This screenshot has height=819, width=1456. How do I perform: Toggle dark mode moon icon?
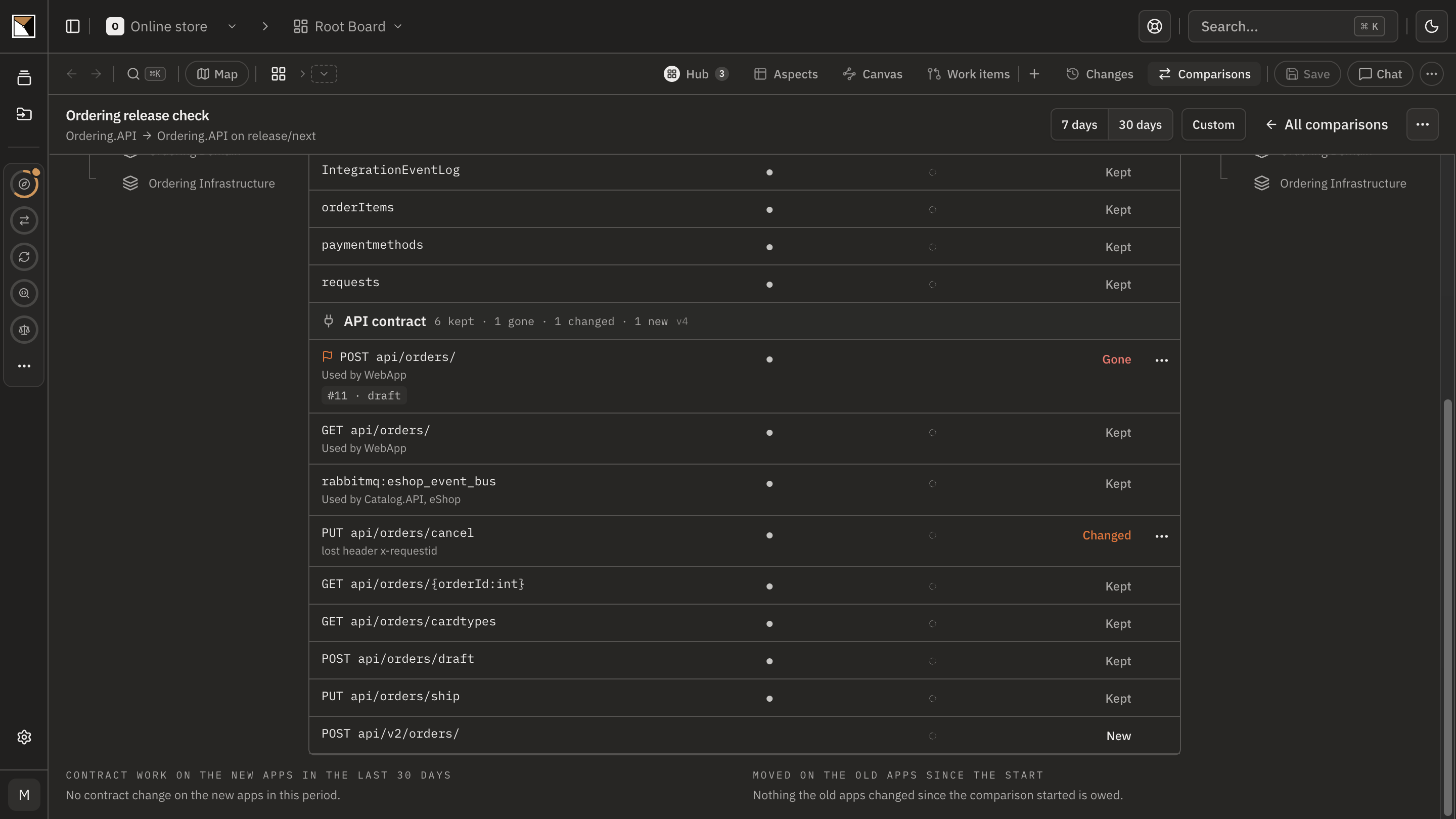[x=1431, y=26]
